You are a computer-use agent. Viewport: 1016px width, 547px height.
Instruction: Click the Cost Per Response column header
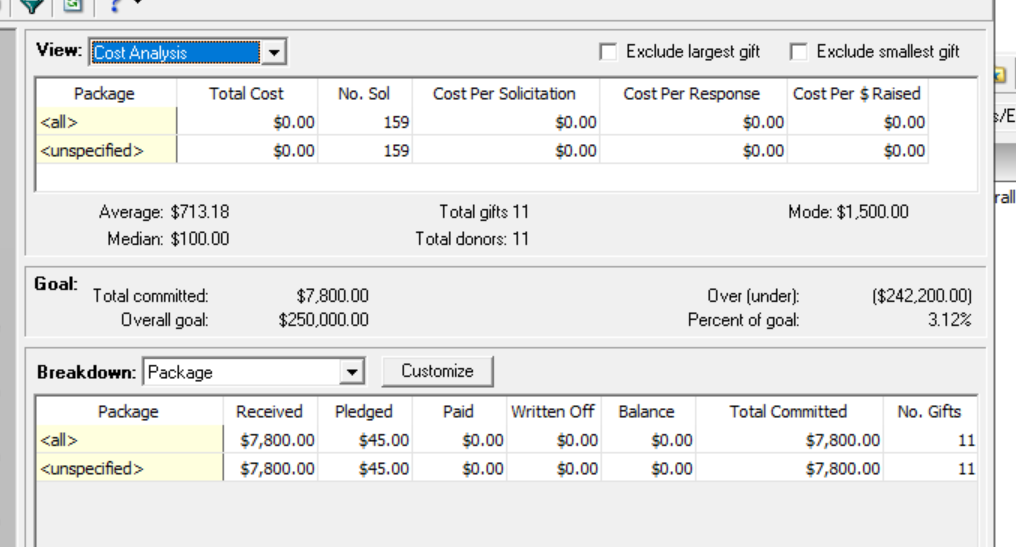[692, 93]
